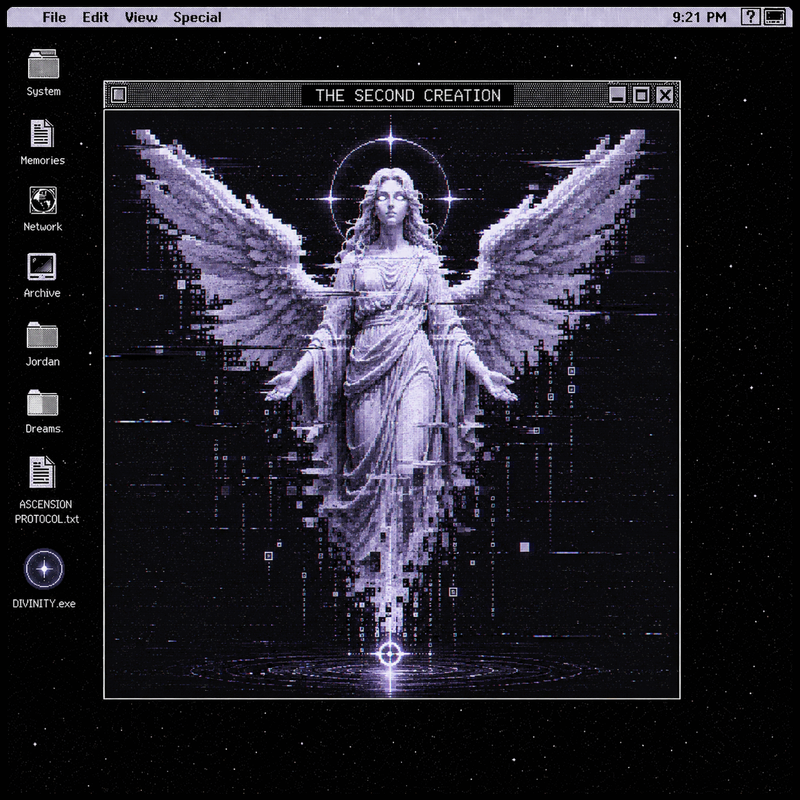Screen dimensions: 800x800
Task: Click the Memories label text
Action: click(x=43, y=160)
